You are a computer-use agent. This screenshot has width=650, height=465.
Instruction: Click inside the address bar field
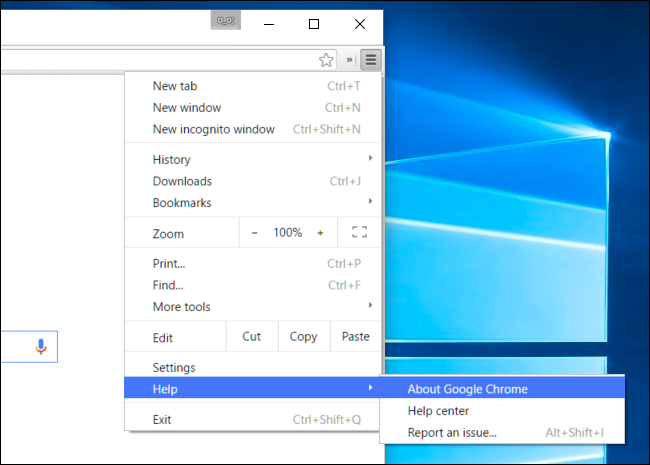pos(150,60)
